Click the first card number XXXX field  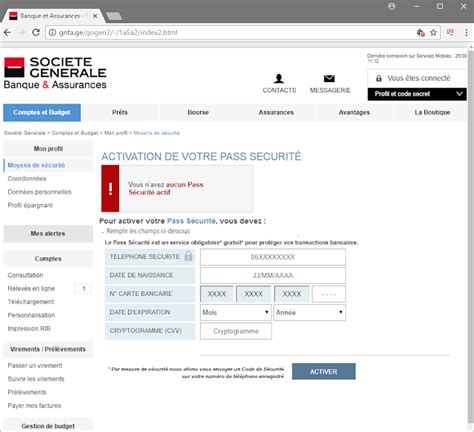[x=217, y=294]
